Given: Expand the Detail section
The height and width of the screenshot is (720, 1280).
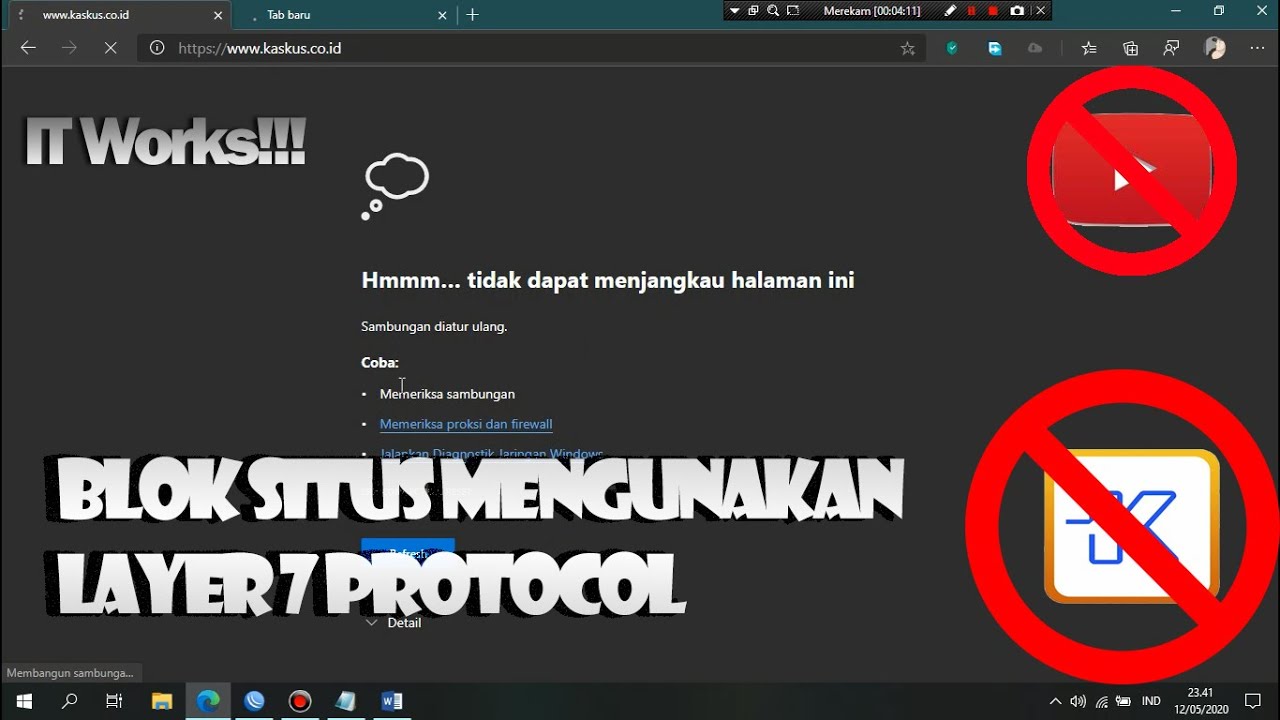Looking at the screenshot, I should tap(394, 622).
